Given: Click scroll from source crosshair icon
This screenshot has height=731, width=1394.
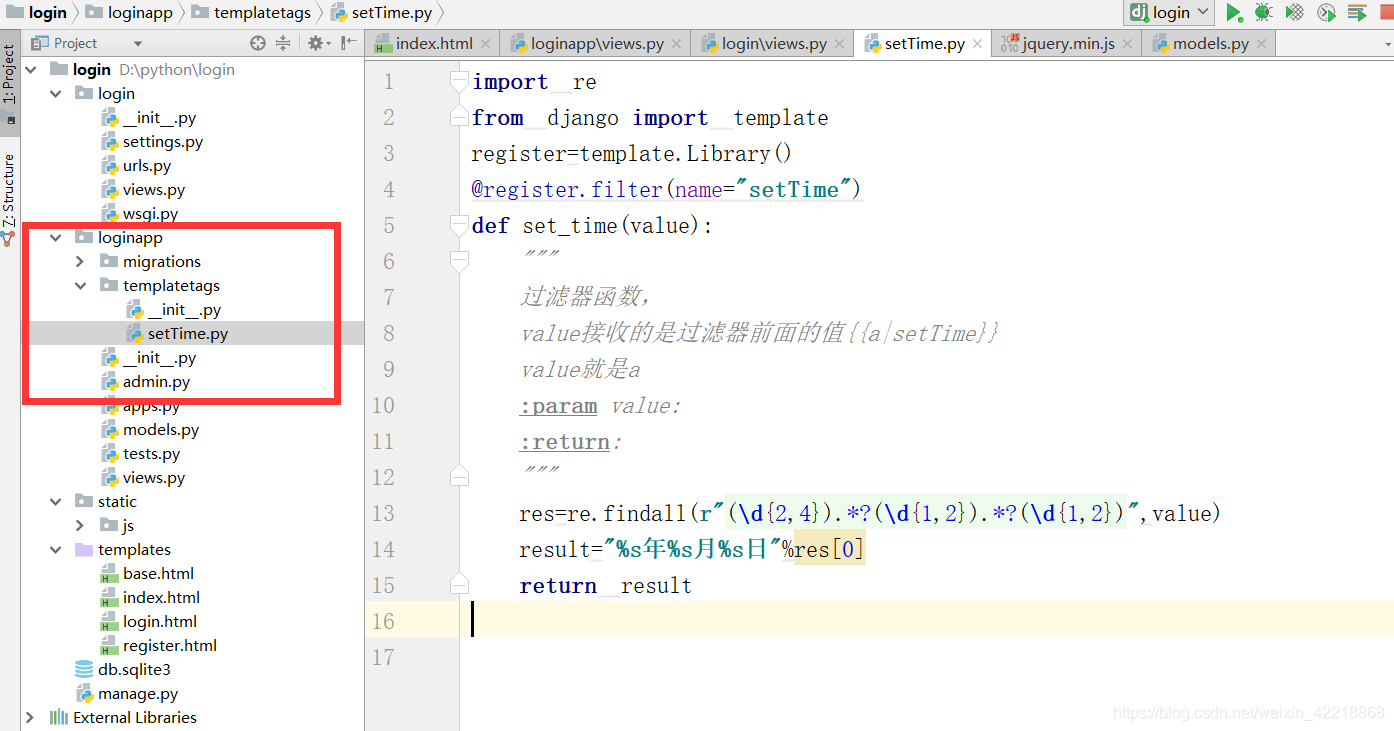Looking at the screenshot, I should [258, 43].
